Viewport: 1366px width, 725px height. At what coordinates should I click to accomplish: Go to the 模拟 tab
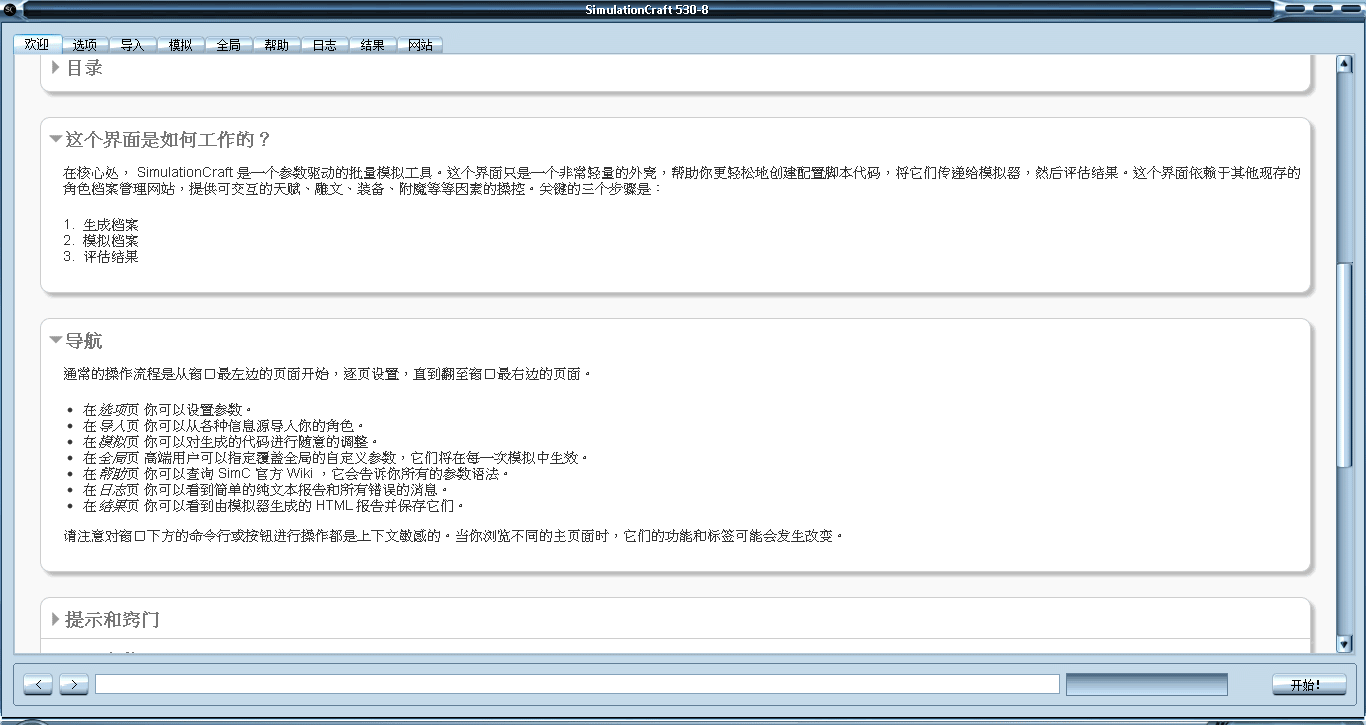pos(181,45)
